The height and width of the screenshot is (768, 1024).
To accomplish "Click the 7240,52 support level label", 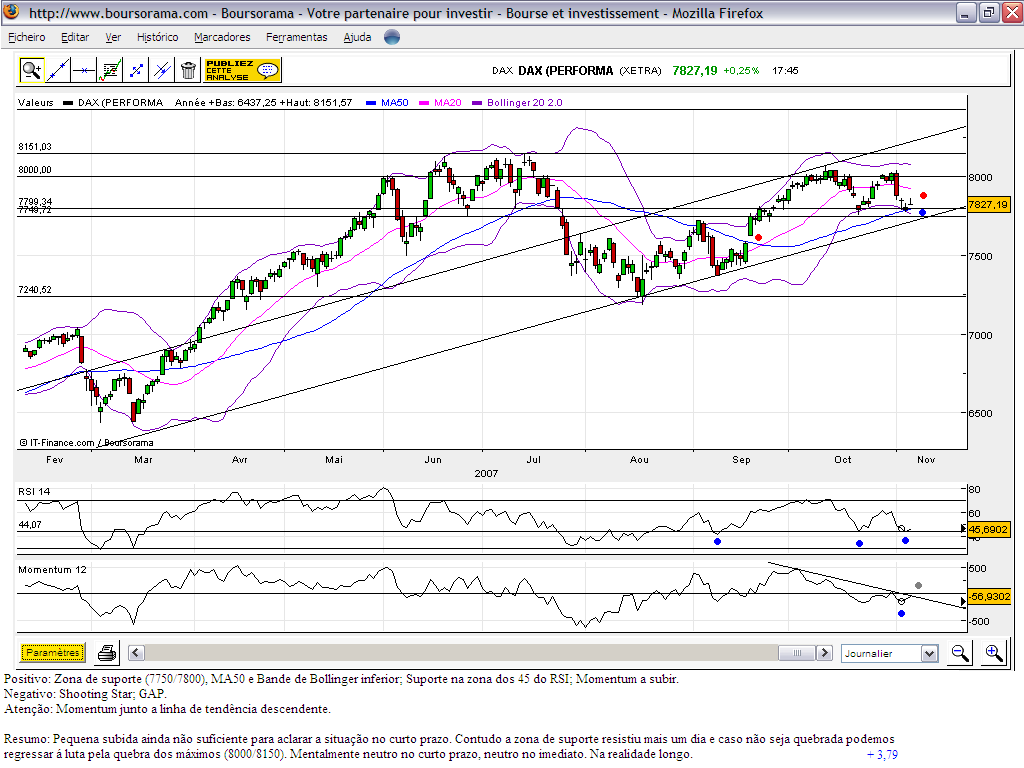I will pyautogui.click(x=35, y=289).
